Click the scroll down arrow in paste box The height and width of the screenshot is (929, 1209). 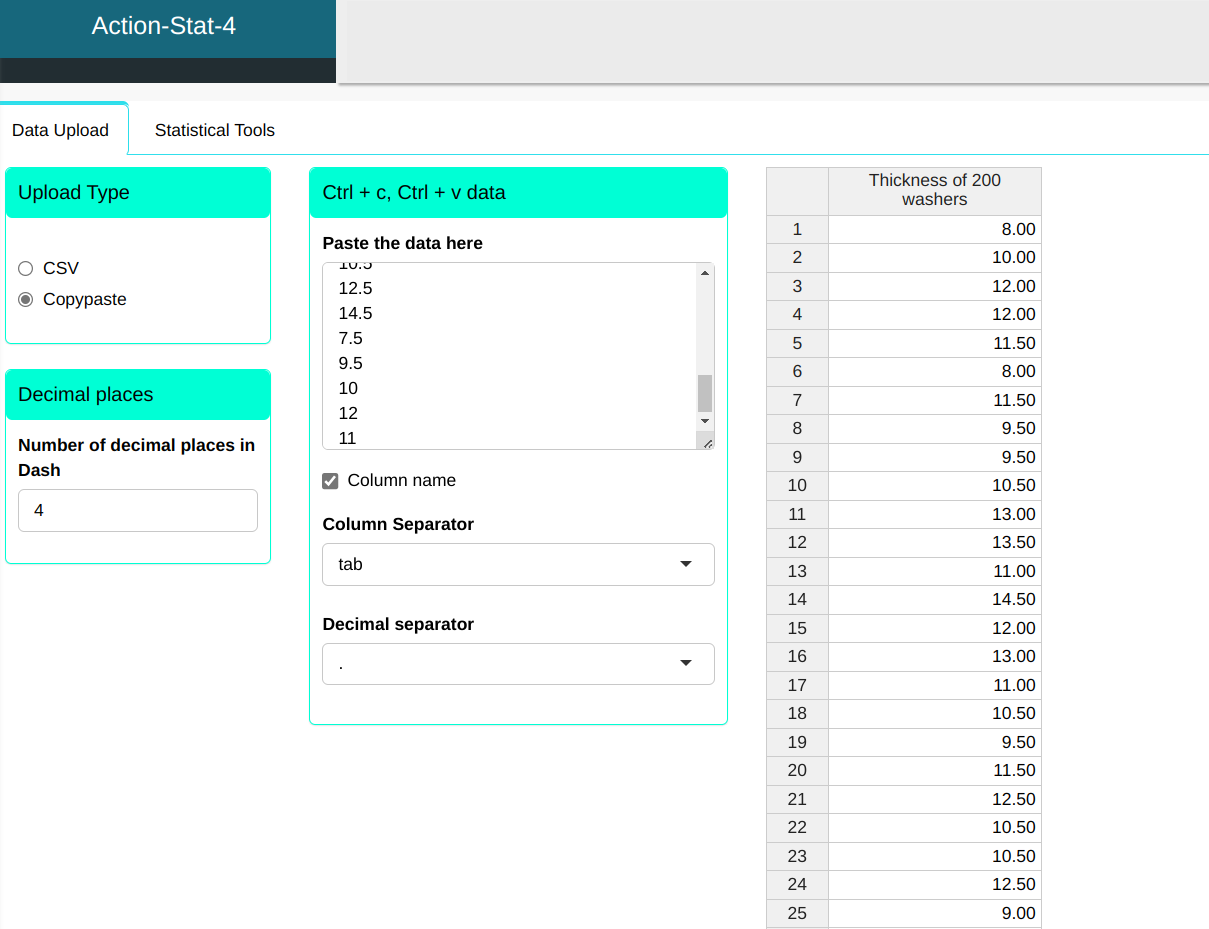[705, 421]
